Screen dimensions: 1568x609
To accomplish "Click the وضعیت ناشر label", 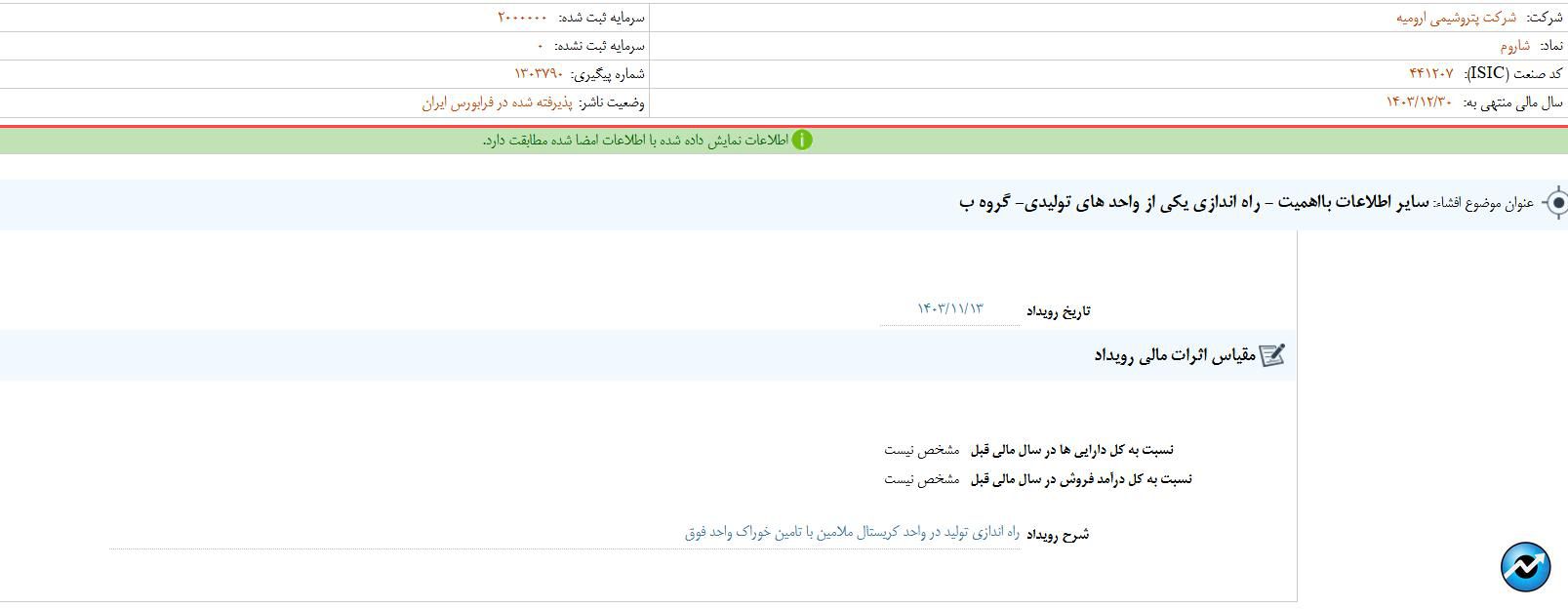I will pyautogui.click(x=612, y=102).
